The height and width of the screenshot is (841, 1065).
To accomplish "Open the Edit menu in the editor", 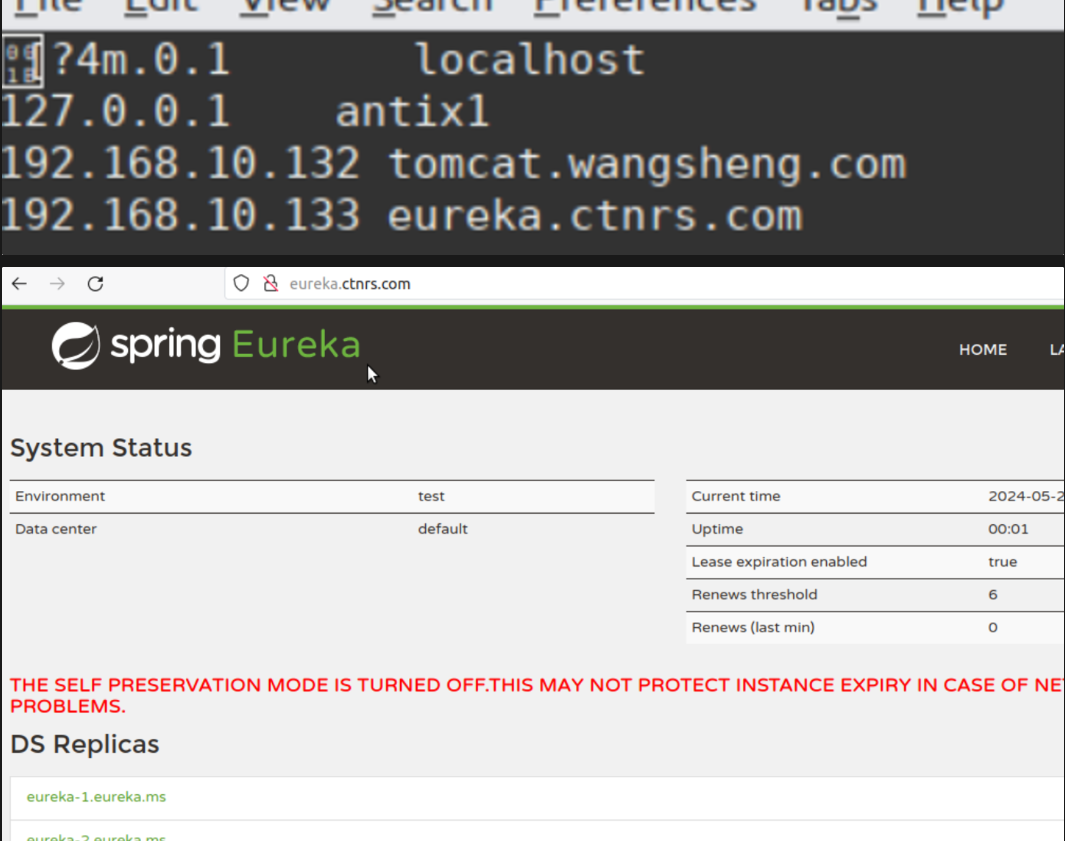I will pyautogui.click(x=161, y=7).
